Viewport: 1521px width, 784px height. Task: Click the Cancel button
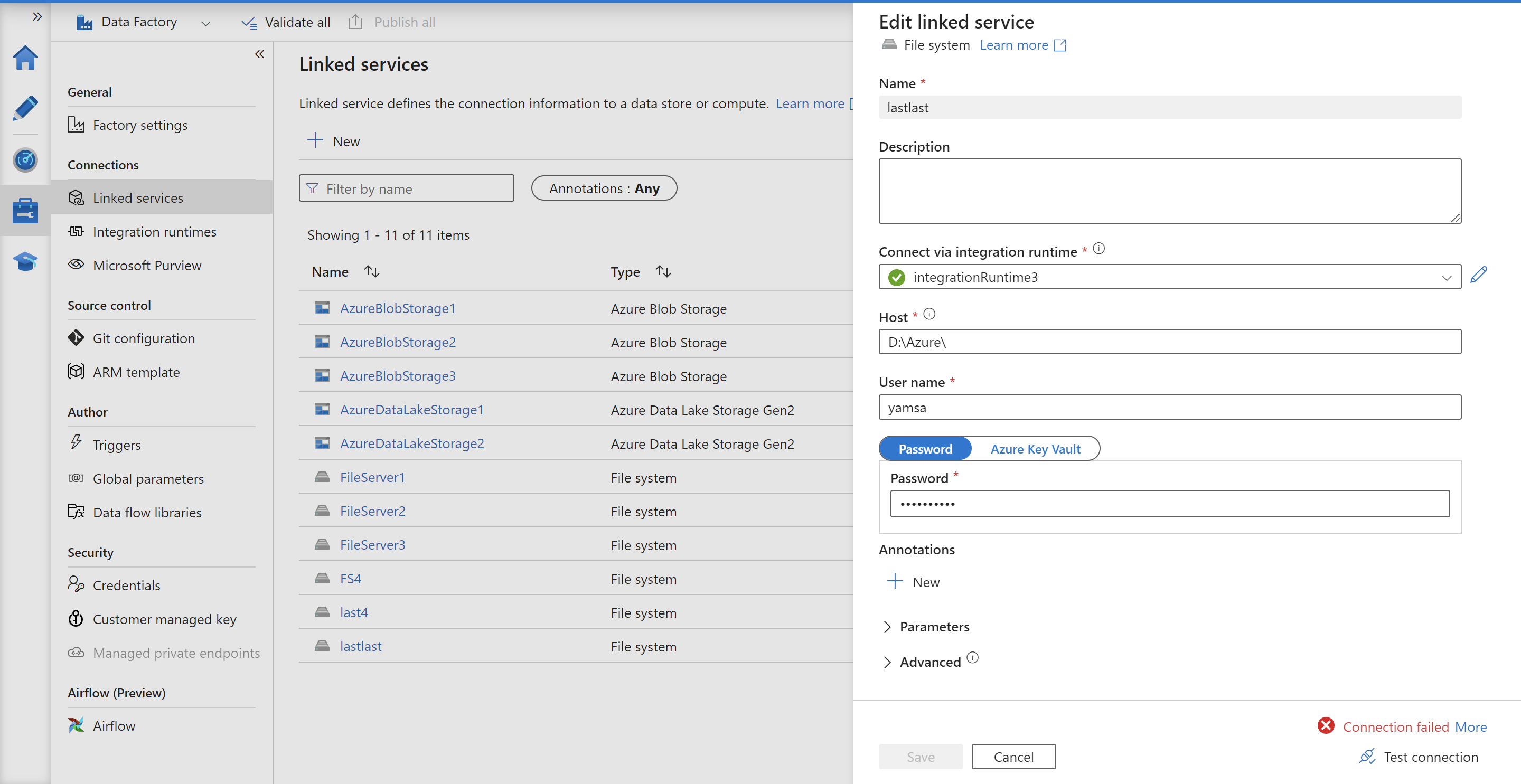coord(1012,756)
